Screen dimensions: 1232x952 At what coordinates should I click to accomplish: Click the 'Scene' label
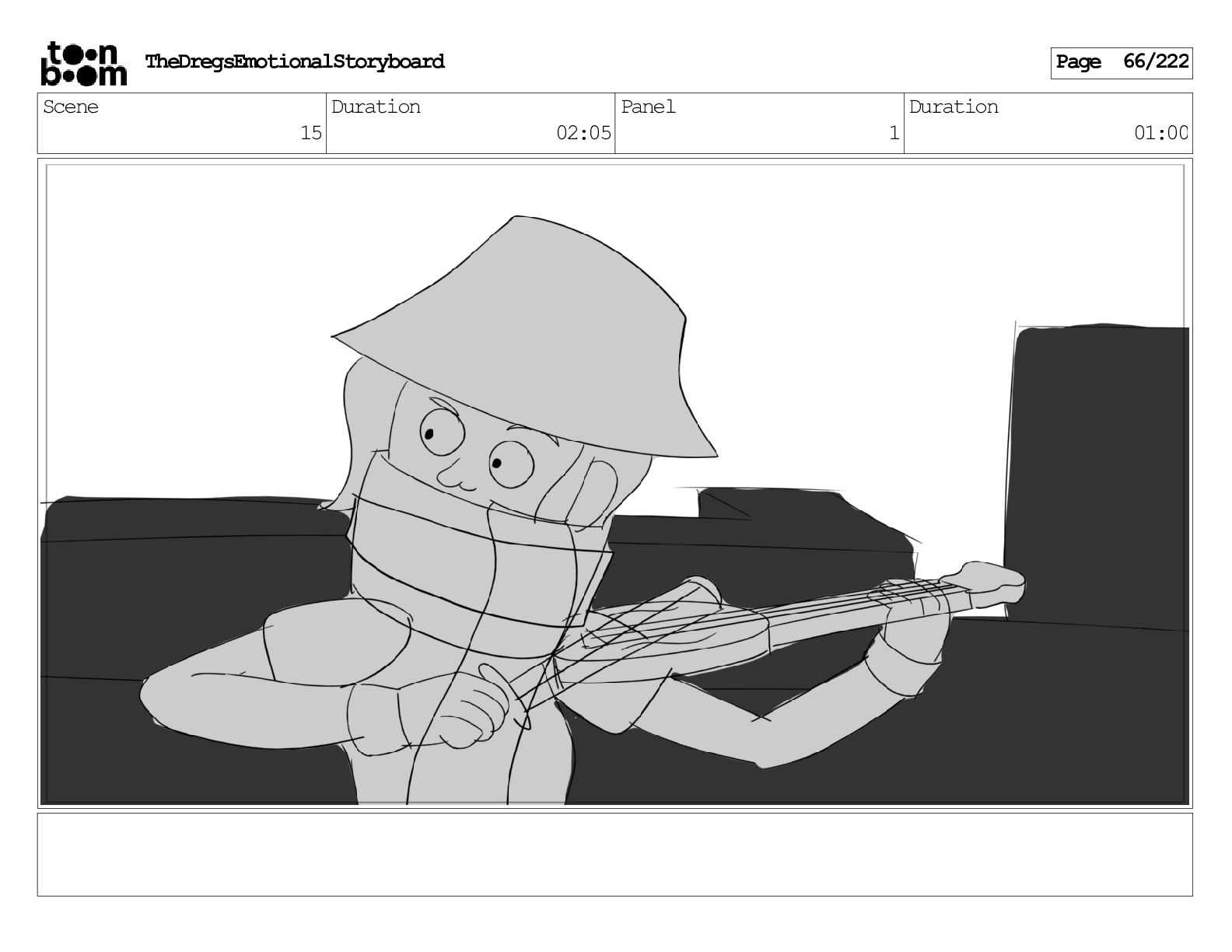click(x=71, y=107)
